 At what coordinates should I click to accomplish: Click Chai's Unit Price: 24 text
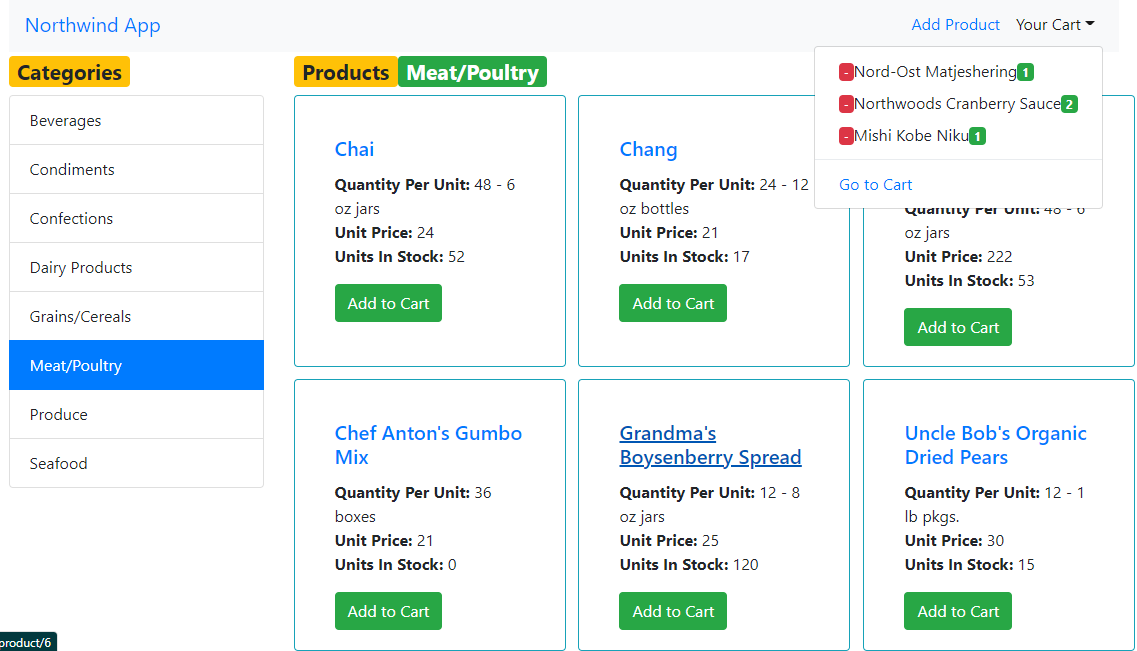point(384,233)
